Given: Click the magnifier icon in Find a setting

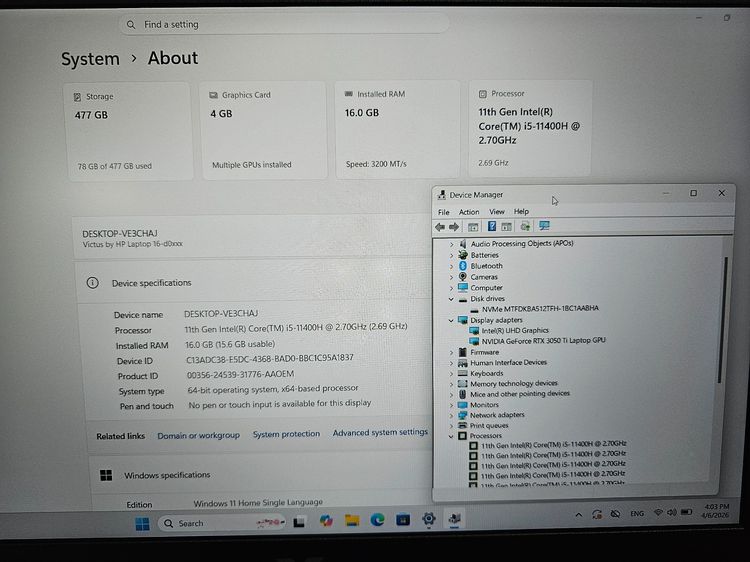Looking at the screenshot, I should [x=131, y=24].
